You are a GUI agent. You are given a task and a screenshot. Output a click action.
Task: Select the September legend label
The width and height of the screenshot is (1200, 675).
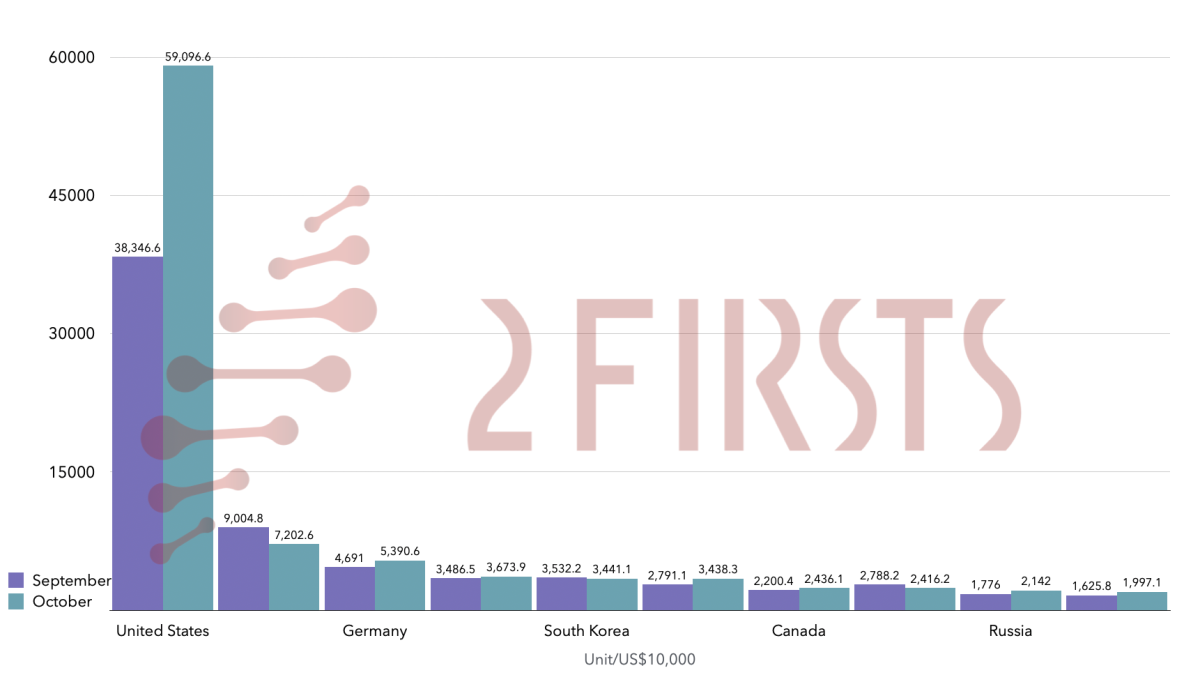(x=71, y=580)
